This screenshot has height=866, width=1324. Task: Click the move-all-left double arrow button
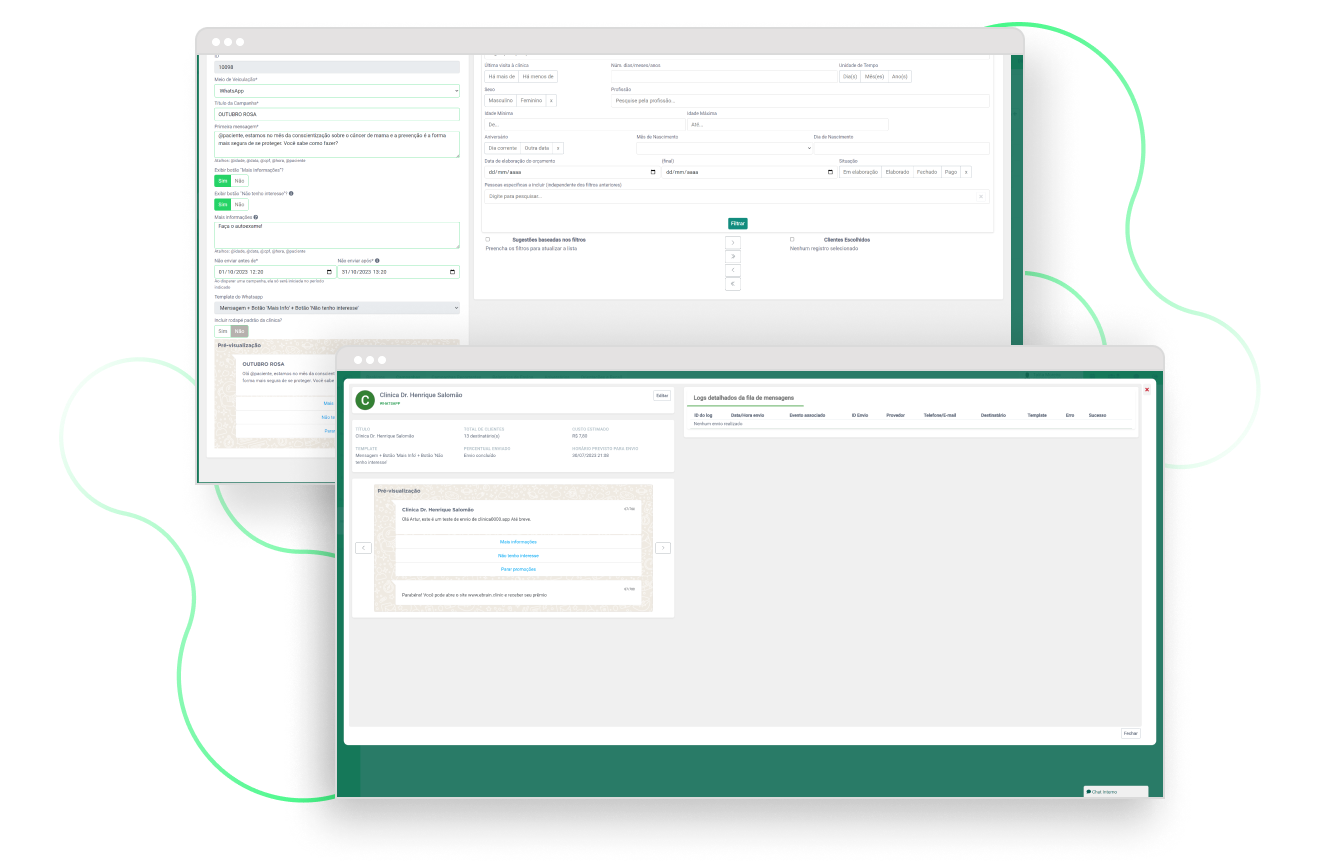(733, 284)
